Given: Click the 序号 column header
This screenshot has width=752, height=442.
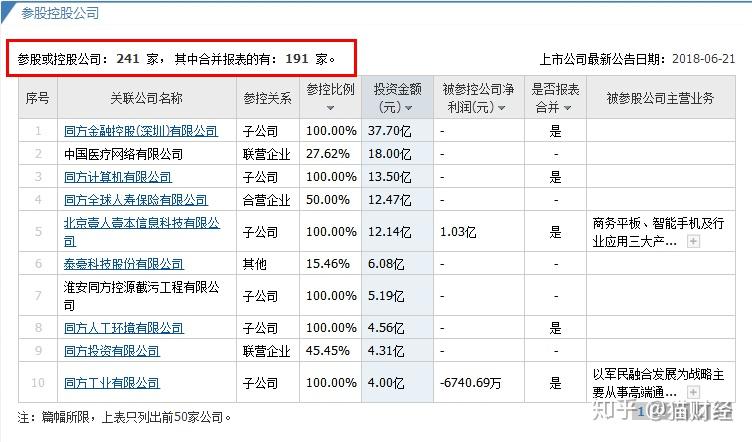Looking at the screenshot, I should [x=37, y=98].
